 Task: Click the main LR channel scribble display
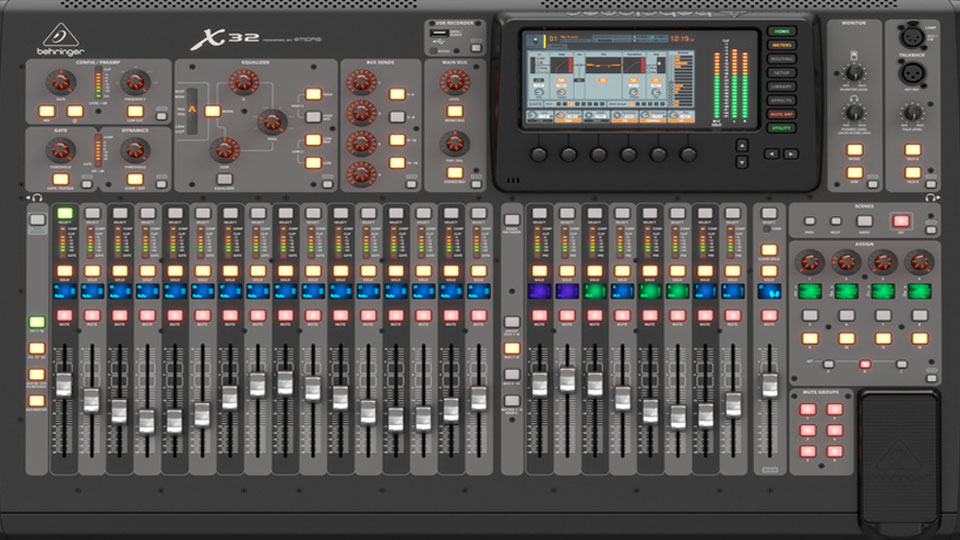(770, 291)
